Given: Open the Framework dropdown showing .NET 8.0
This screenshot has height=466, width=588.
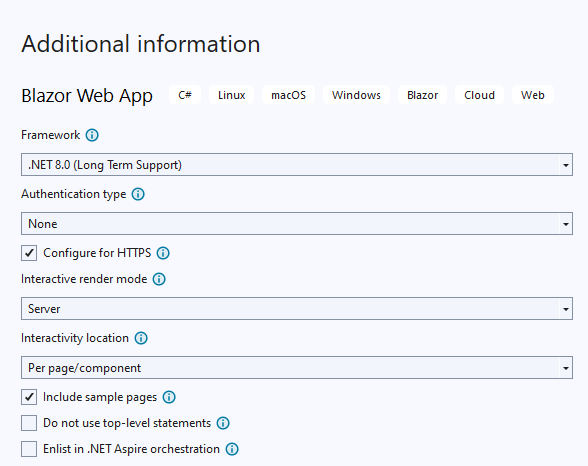Looking at the screenshot, I should (x=297, y=165).
